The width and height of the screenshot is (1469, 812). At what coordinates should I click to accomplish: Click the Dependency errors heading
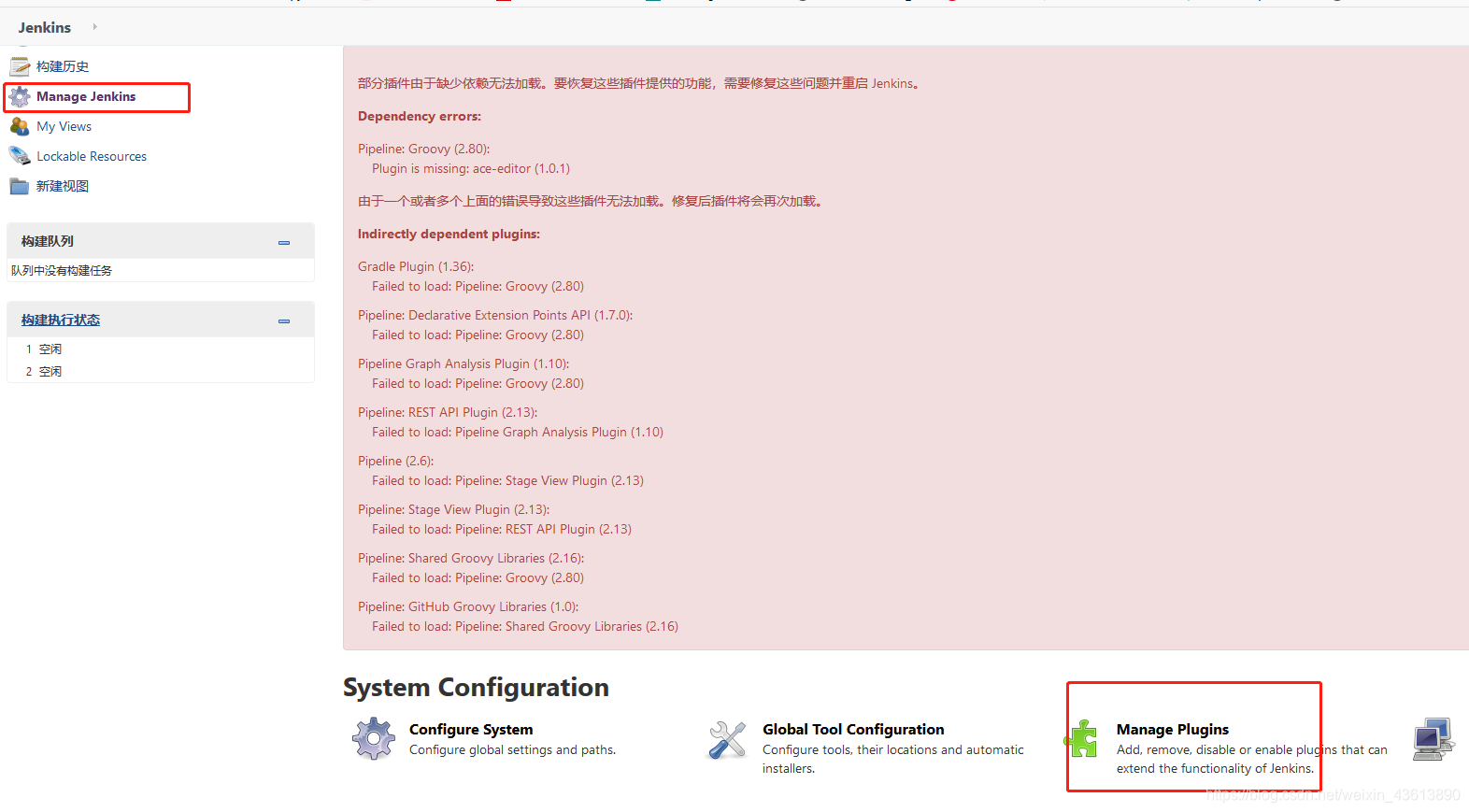click(x=420, y=116)
